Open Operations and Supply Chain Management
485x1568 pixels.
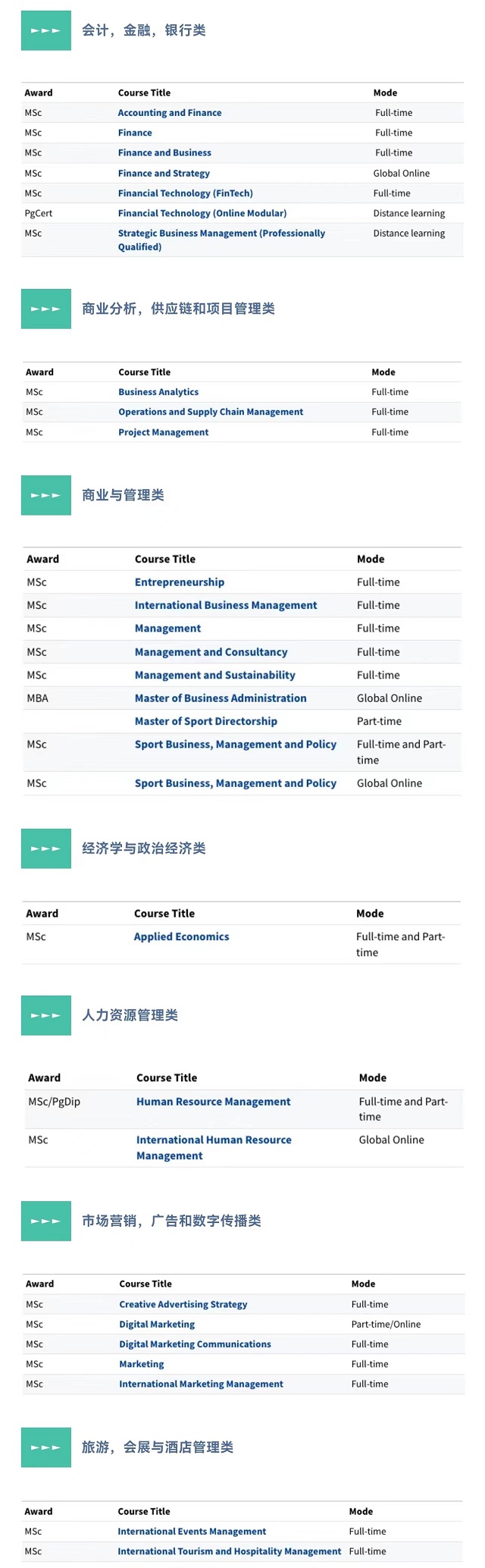[x=211, y=412]
